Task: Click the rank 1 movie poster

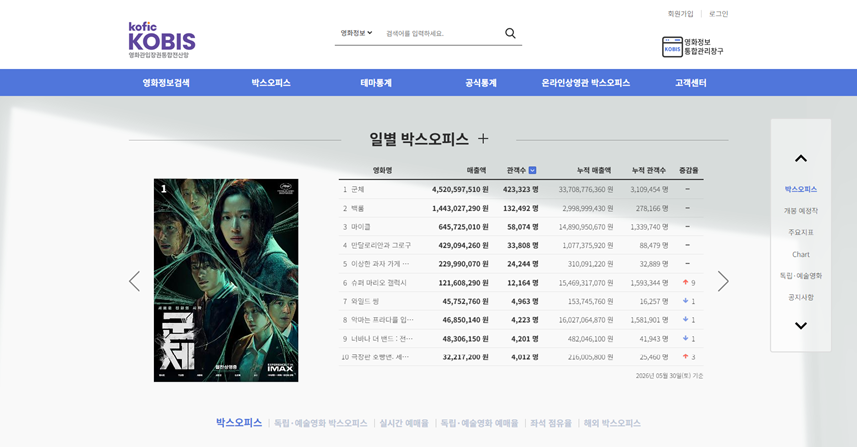Action: 226,280
